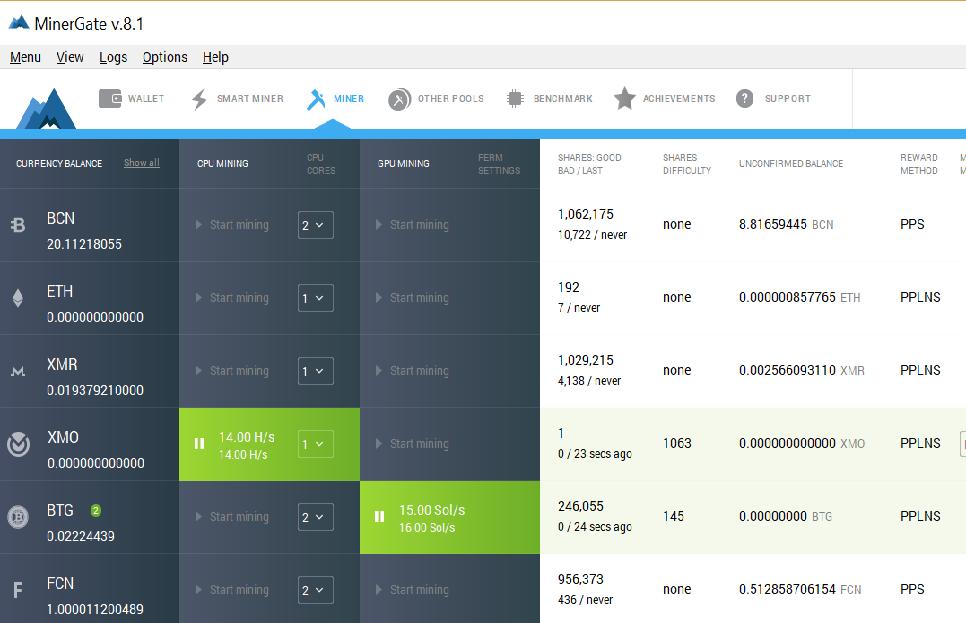Open the Logs menu

coord(113,57)
